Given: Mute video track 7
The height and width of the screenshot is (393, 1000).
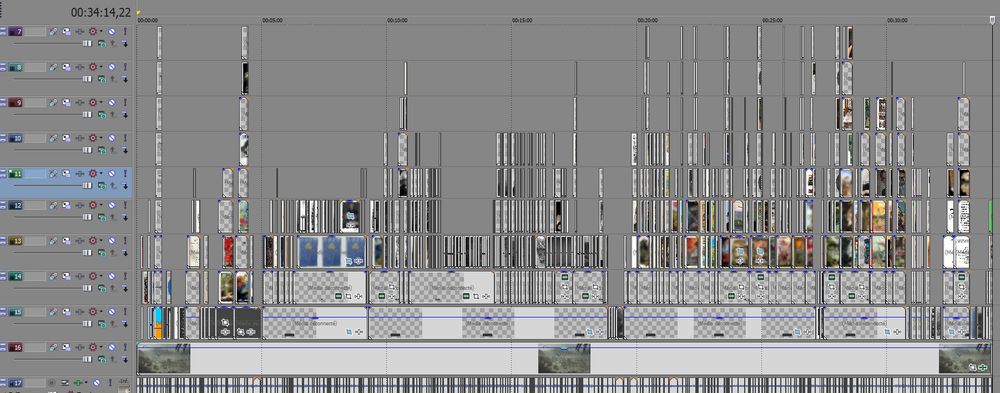Looking at the screenshot, I should tap(112, 31).
